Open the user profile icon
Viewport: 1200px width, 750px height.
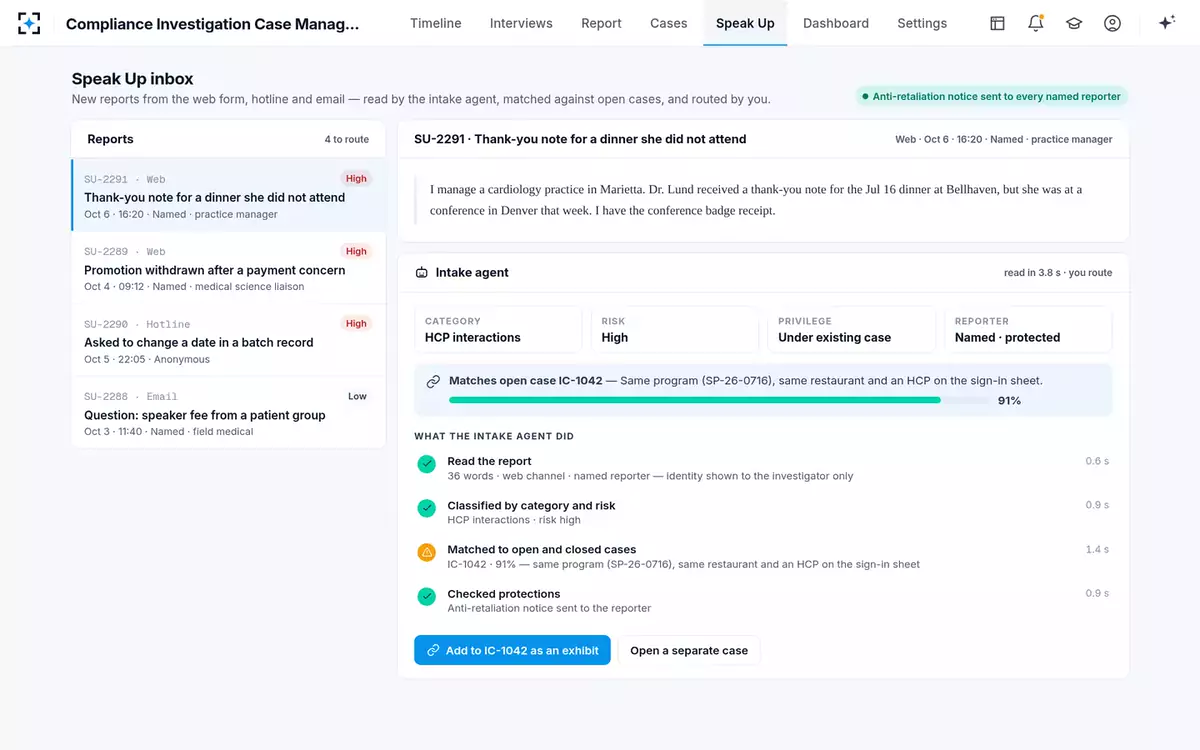[x=1112, y=23]
